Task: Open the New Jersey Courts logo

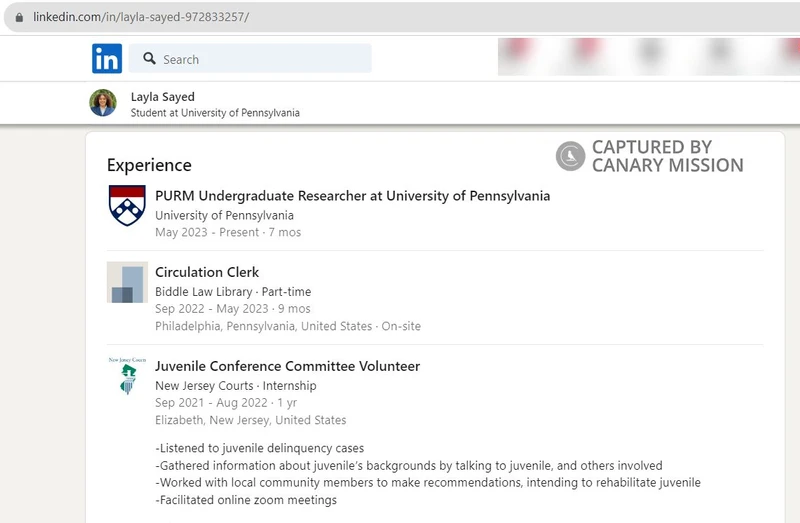Action: [x=127, y=376]
